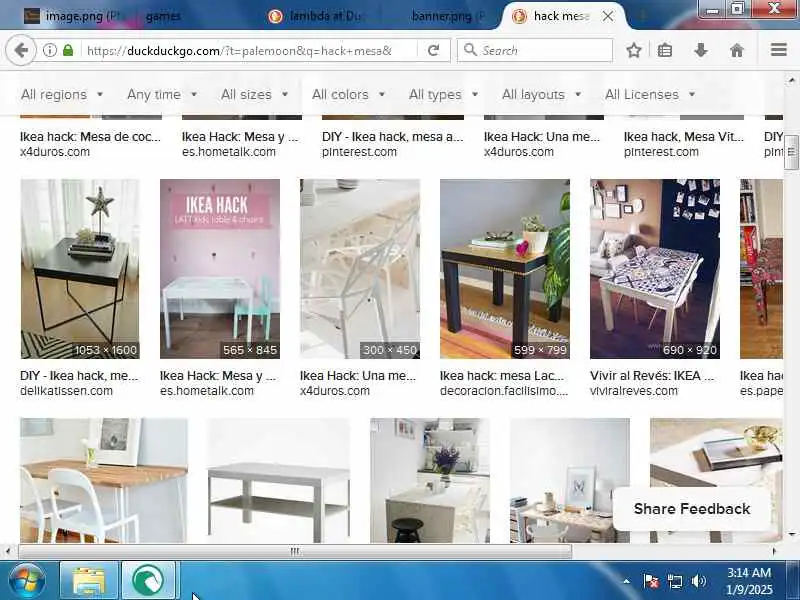Screen dimensions: 800x600
Task: Switch to the Pale Moon taskbar icon
Action: point(148,581)
